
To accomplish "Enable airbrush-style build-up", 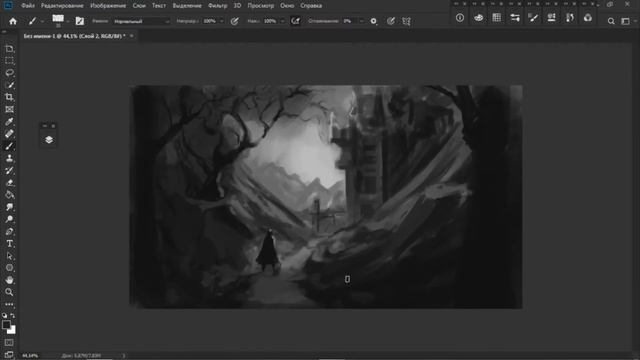I will click(x=296, y=21).
